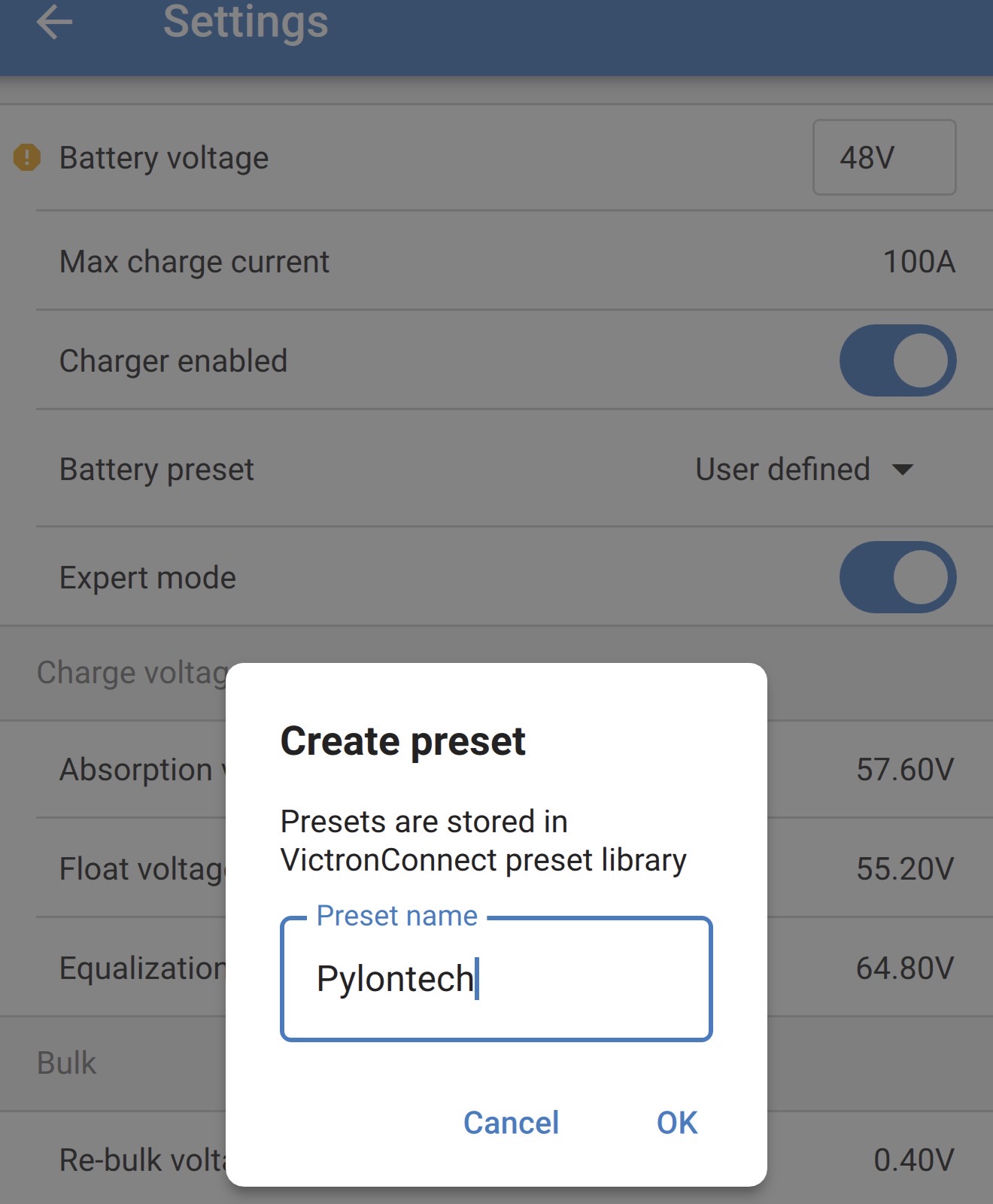Click the battery voltage warning icon
Viewport: 993px width, 1204px height.
27,158
